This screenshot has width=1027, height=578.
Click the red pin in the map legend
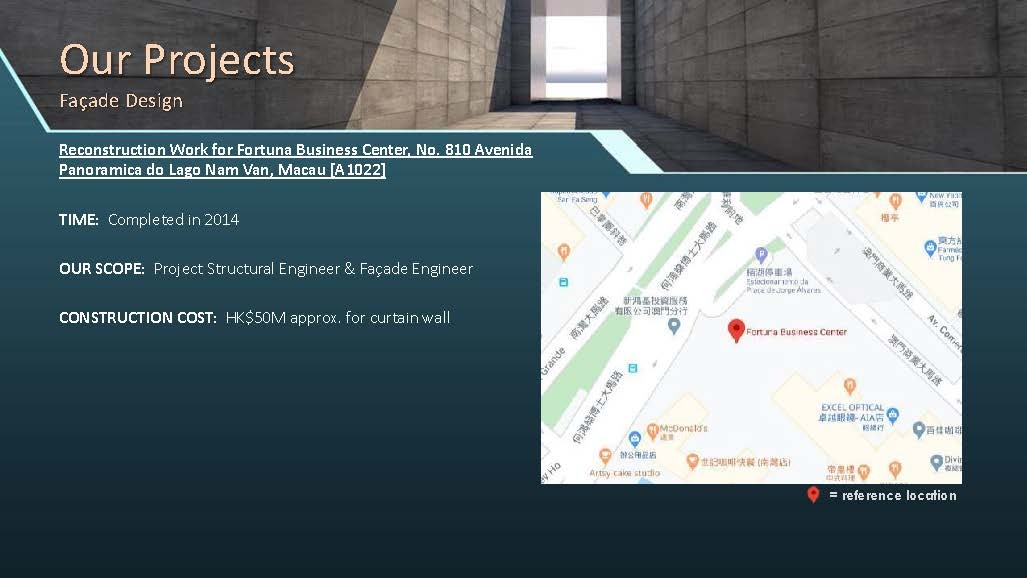[x=813, y=495]
